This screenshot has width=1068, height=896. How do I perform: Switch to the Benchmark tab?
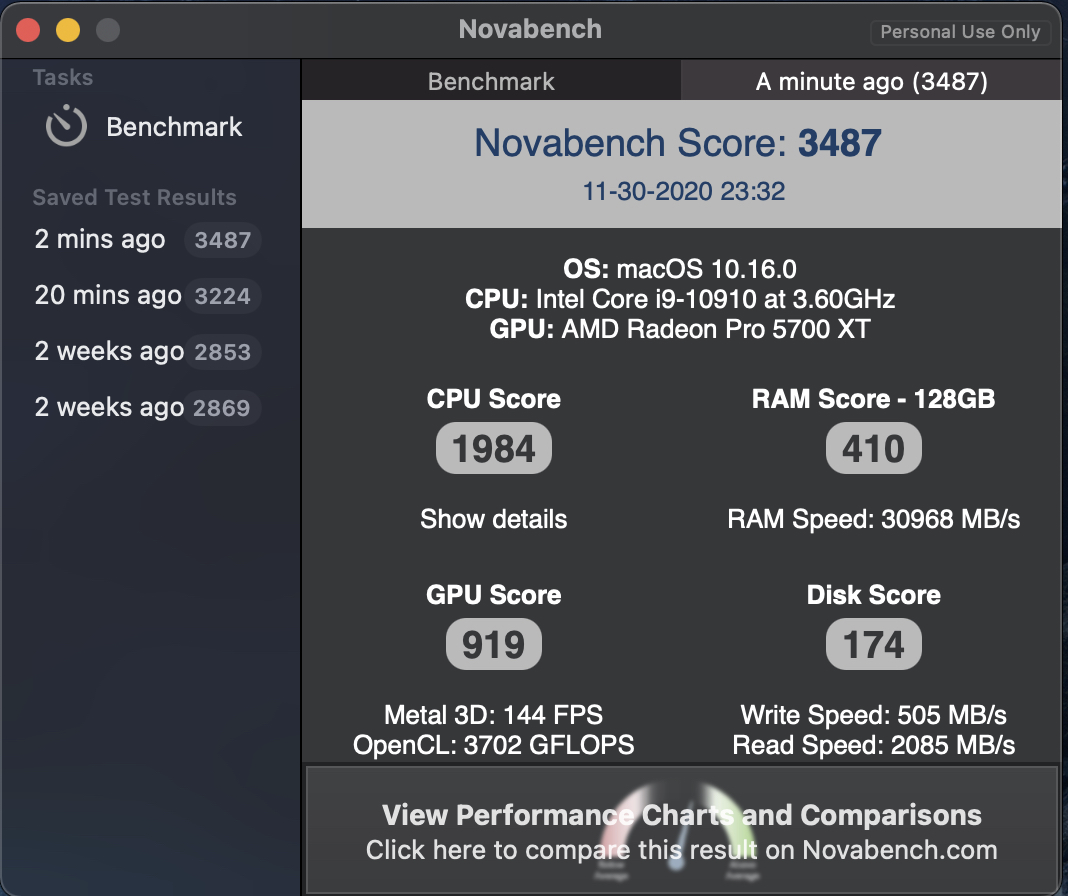pyautogui.click(x=491, y=81)
